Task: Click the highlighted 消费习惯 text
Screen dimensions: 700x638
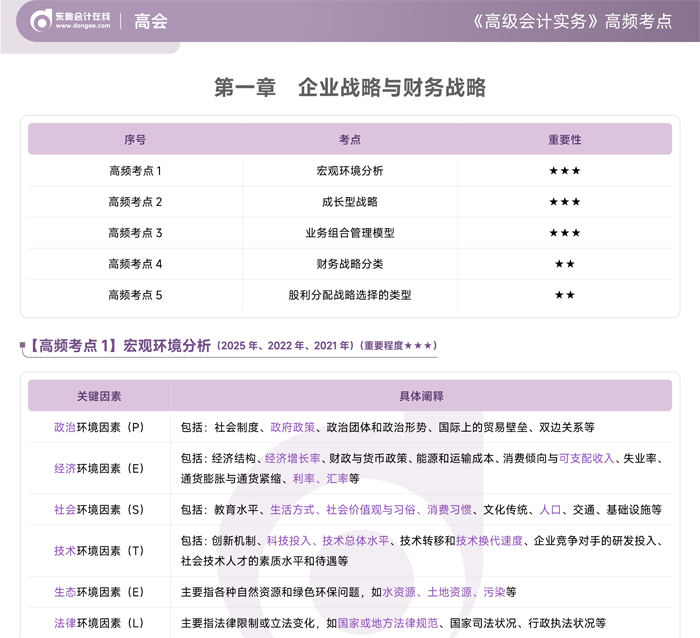Action: 449,509
